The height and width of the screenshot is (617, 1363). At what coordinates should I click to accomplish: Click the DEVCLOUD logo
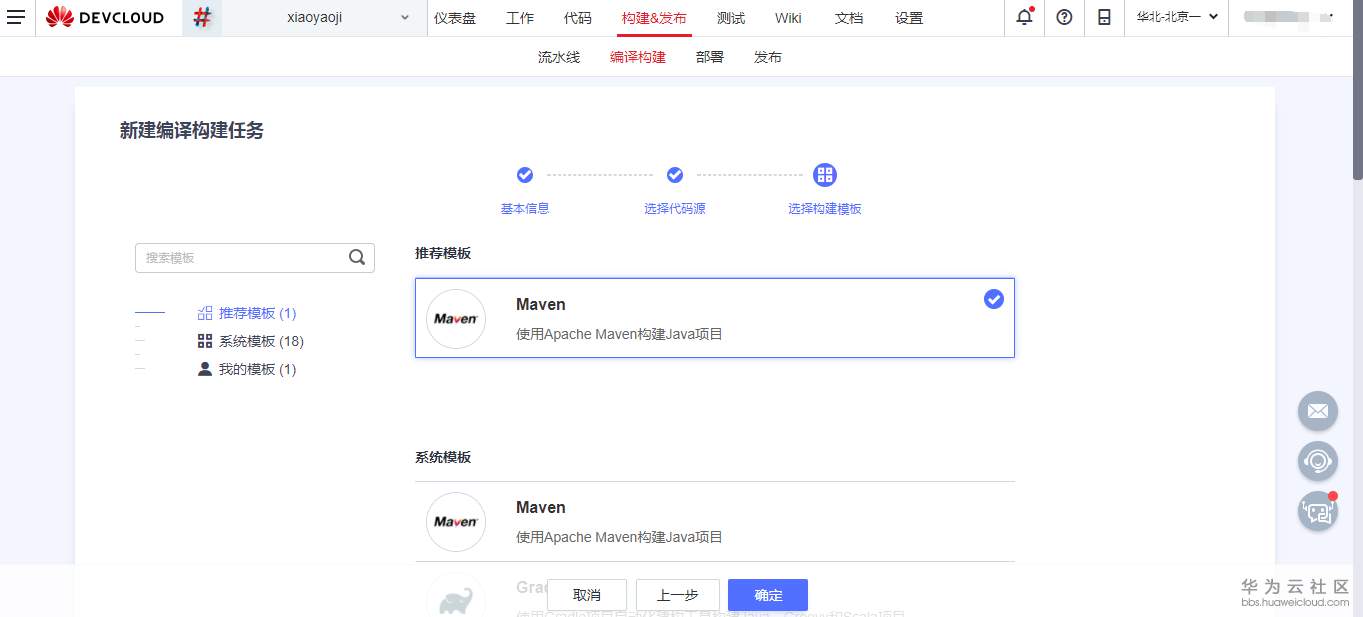coord(104,17)
